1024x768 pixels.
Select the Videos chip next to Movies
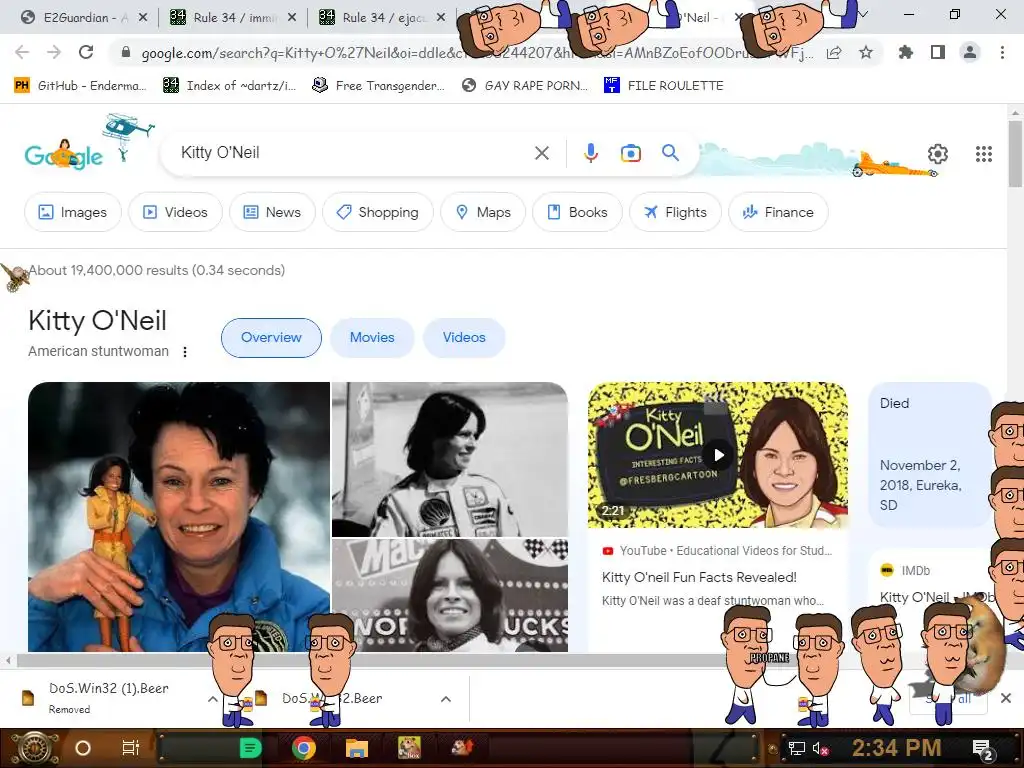pos(464,338)
